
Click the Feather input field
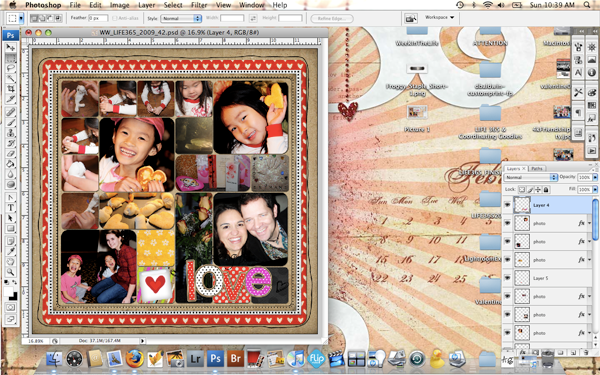[x=98, y=18]
